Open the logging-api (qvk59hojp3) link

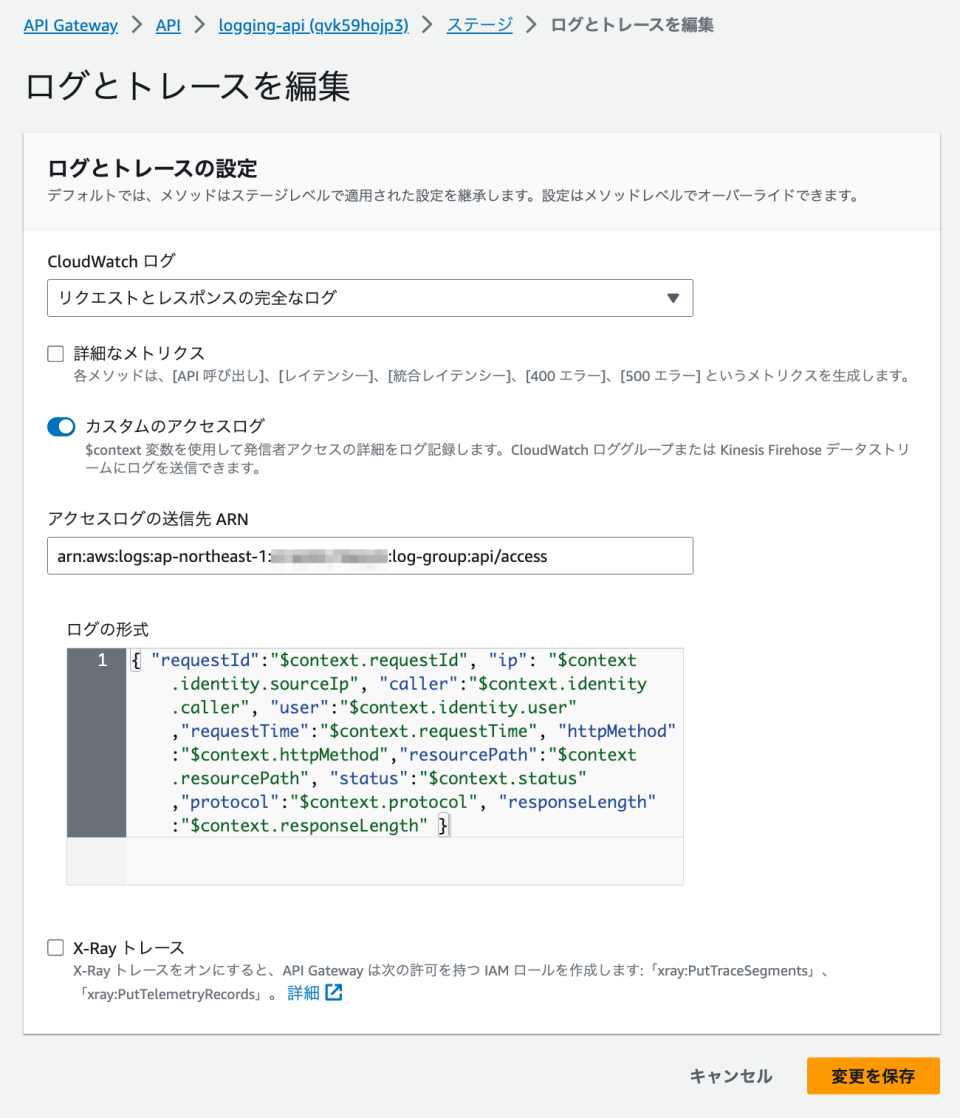(x=311, y=25)
